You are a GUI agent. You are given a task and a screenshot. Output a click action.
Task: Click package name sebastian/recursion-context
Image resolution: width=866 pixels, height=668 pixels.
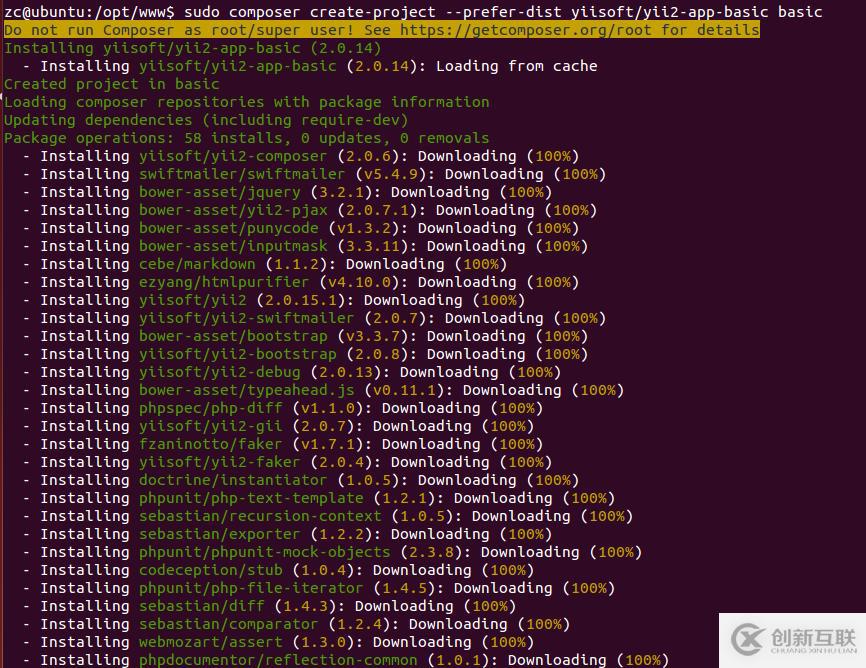[x=260, y=516]
